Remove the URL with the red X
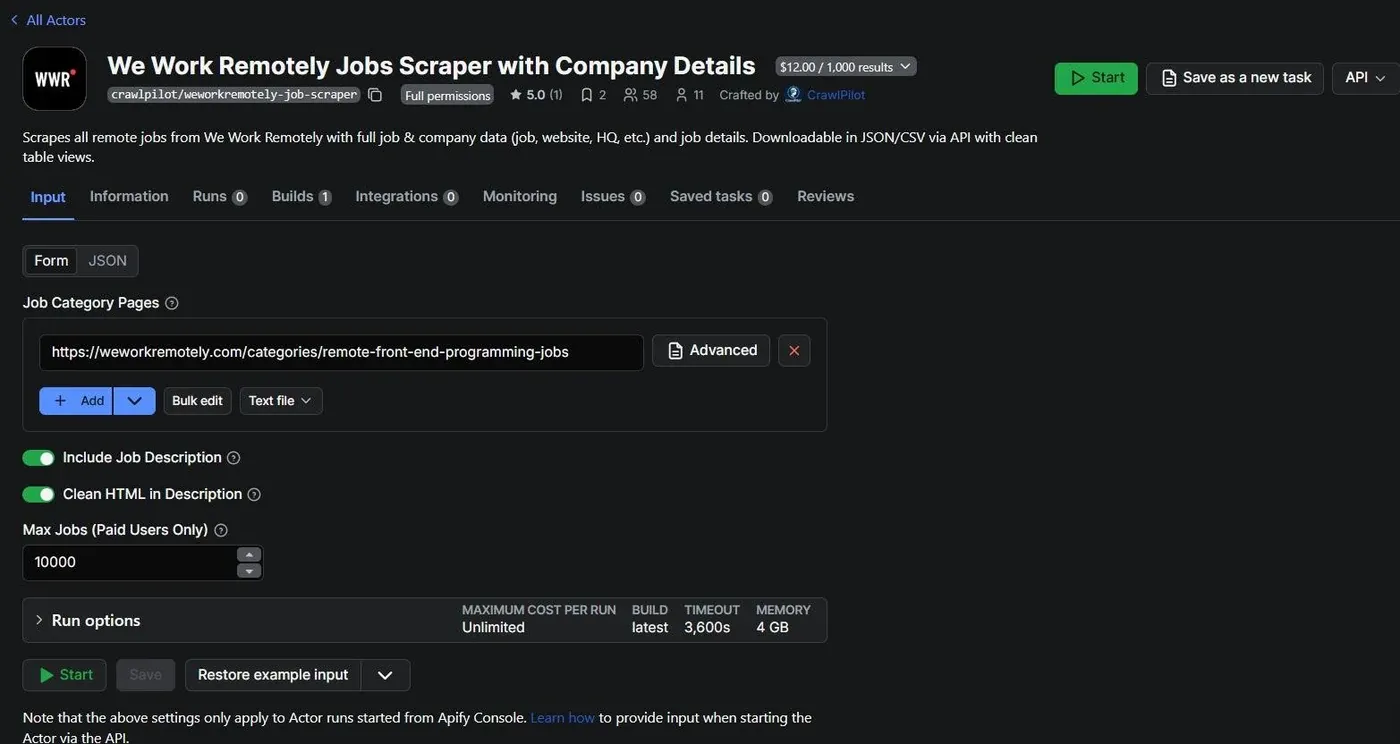1400x744 pixels. (794, 351)
